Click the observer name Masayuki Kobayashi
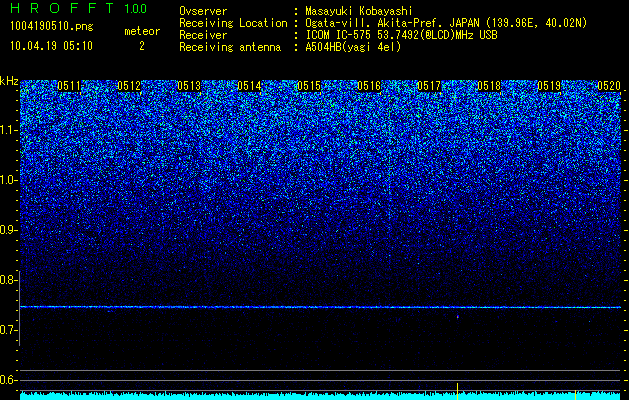 pyautogui.click(x=359, y=11)
